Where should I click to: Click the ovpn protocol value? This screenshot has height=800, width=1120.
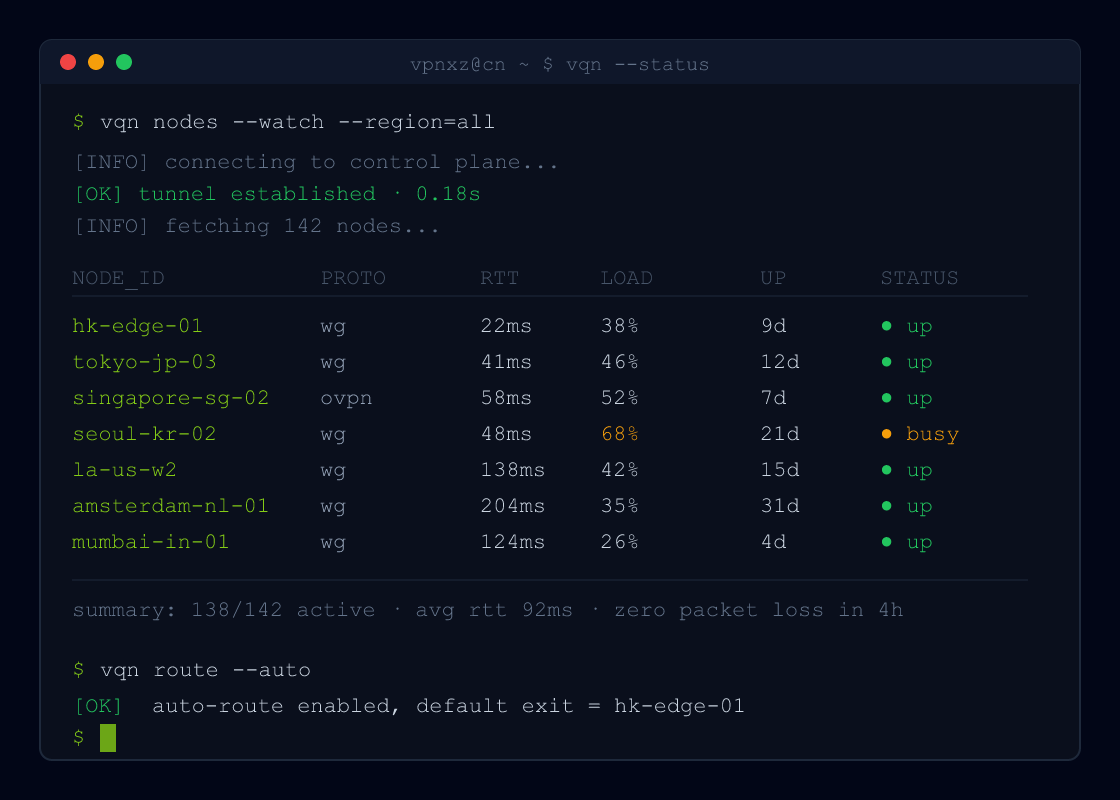tap(346, 399)
